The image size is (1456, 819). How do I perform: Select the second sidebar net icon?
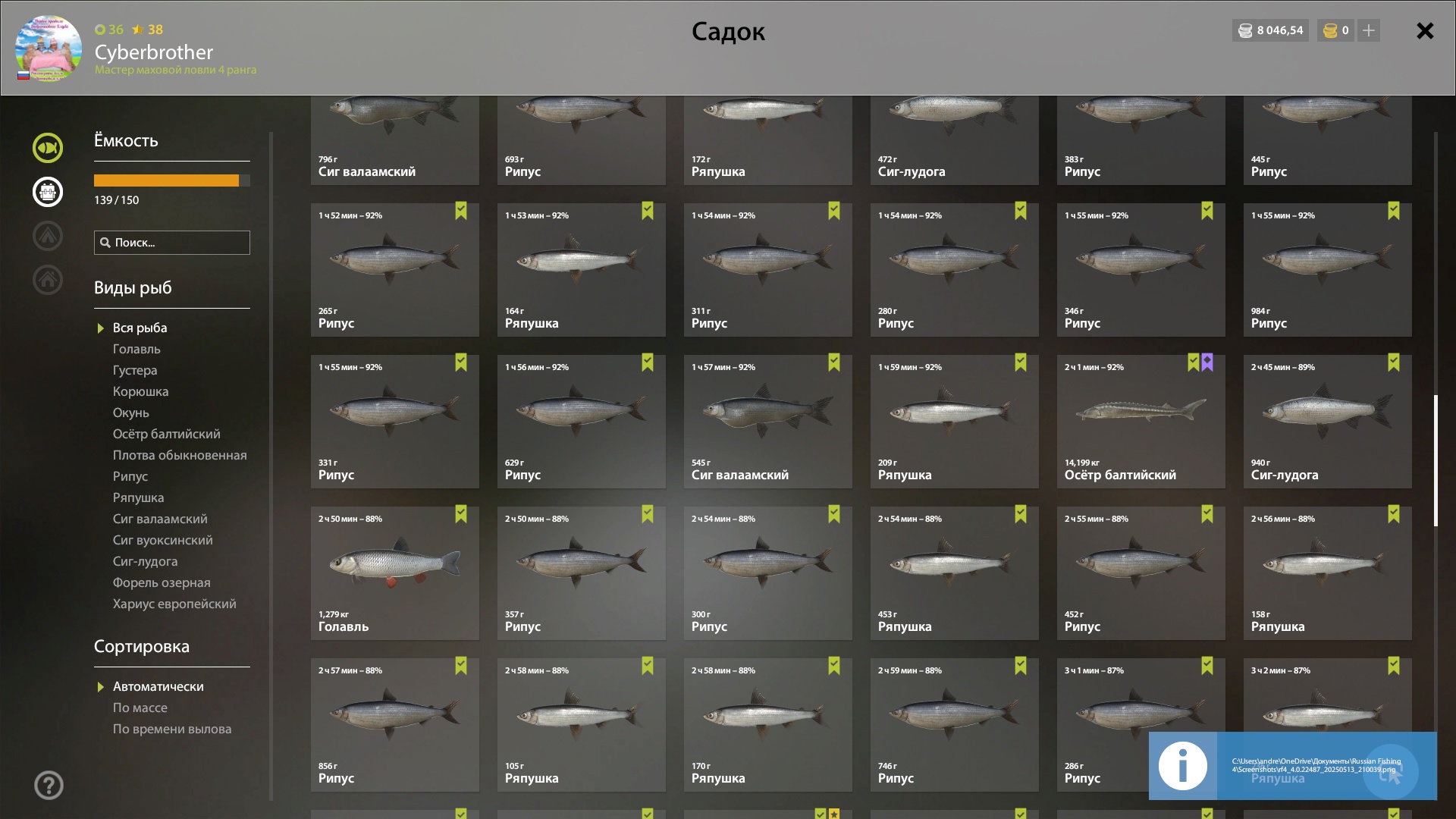(48, 192)
